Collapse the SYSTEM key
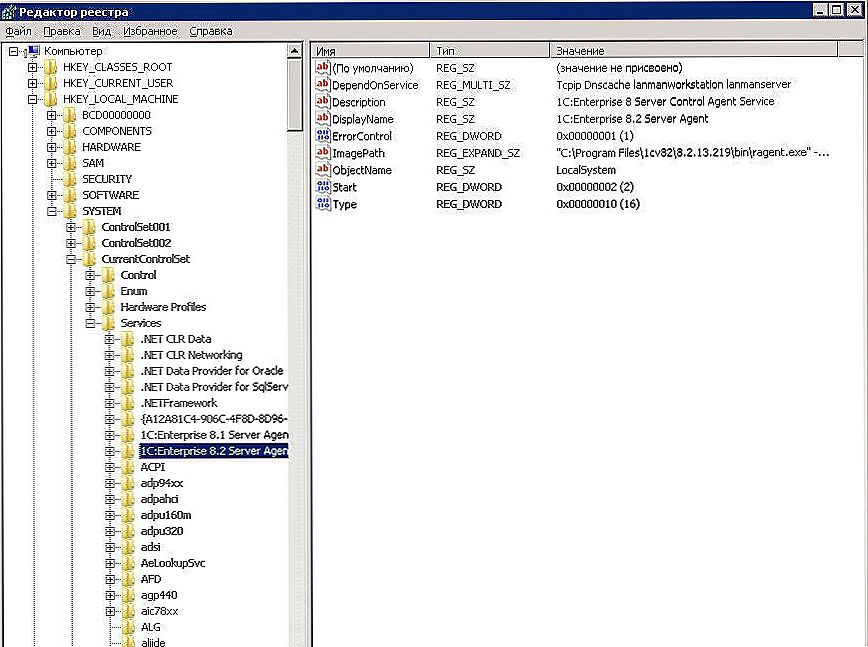 click(51, 211)
